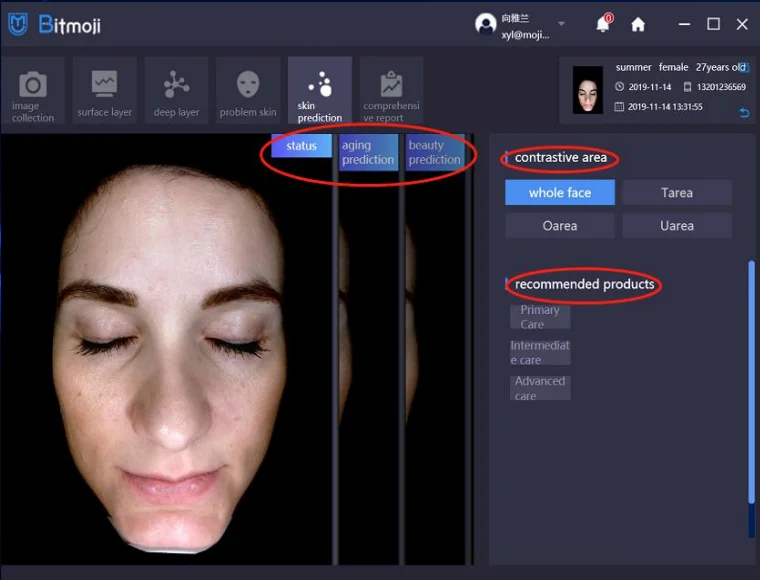Switch to the status tab

click(301, 146)
